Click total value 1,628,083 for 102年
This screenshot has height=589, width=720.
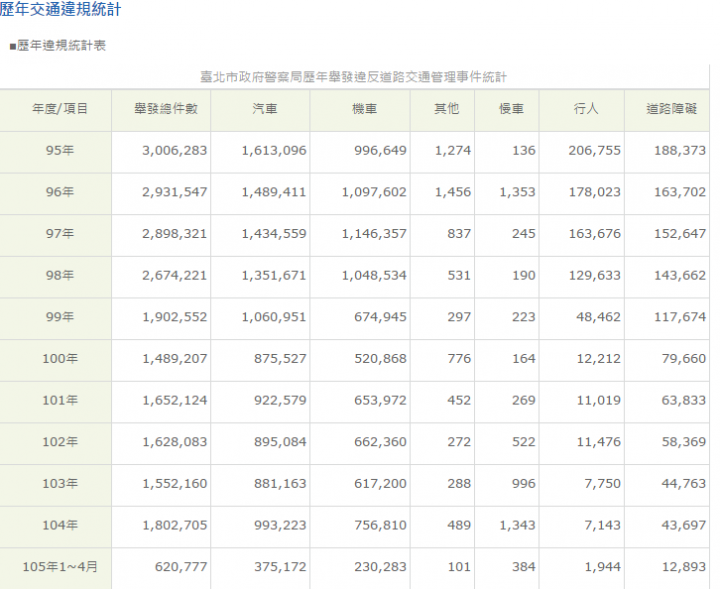pos(174,442)
